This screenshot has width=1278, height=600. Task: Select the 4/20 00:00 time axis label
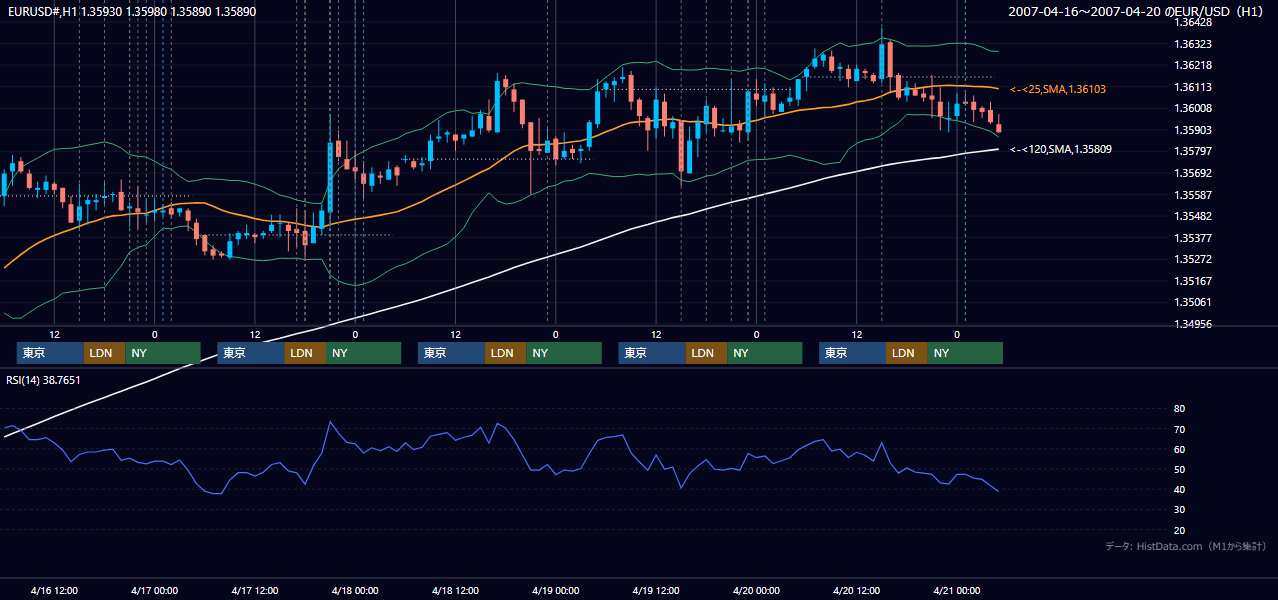pyautogui.click(x=756, y=591)
